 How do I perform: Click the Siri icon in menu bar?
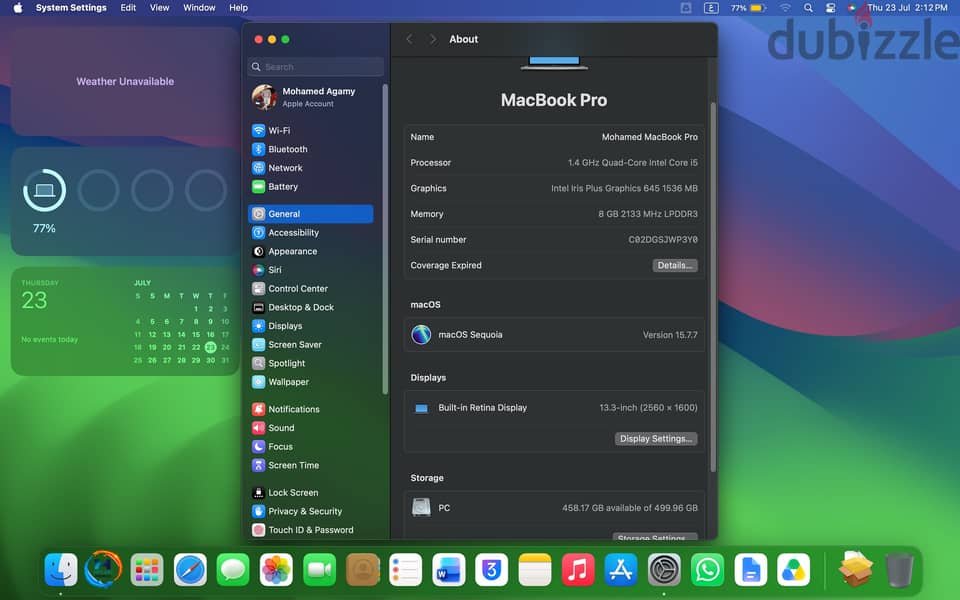(852, 8)
